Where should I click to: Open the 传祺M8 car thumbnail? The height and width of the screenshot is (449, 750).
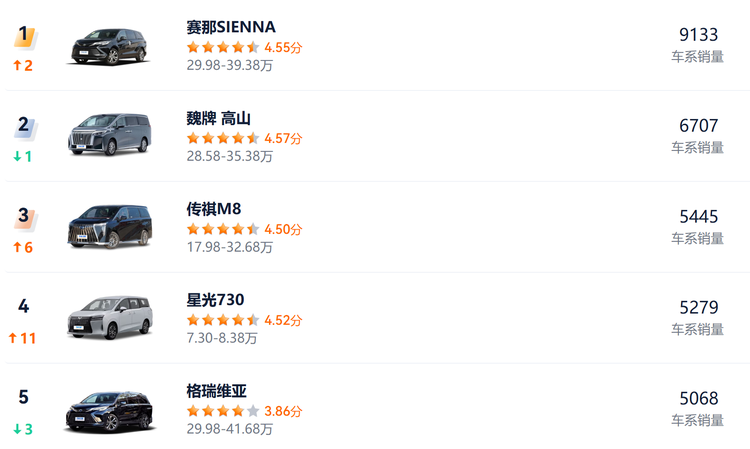[x=109, y=227]
